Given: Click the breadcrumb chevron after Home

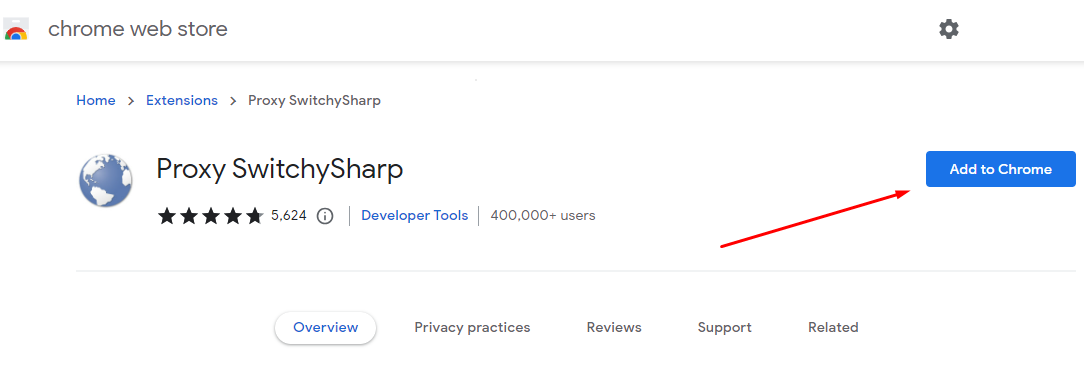Looking at the screenshot, I should click(131, 101).
